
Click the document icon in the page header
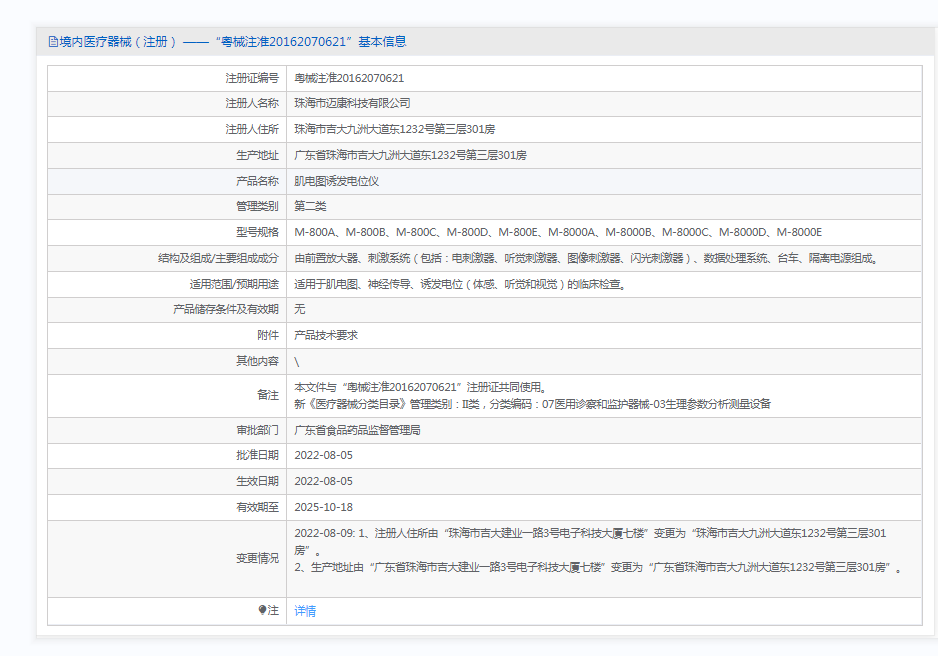pos(53,42)
